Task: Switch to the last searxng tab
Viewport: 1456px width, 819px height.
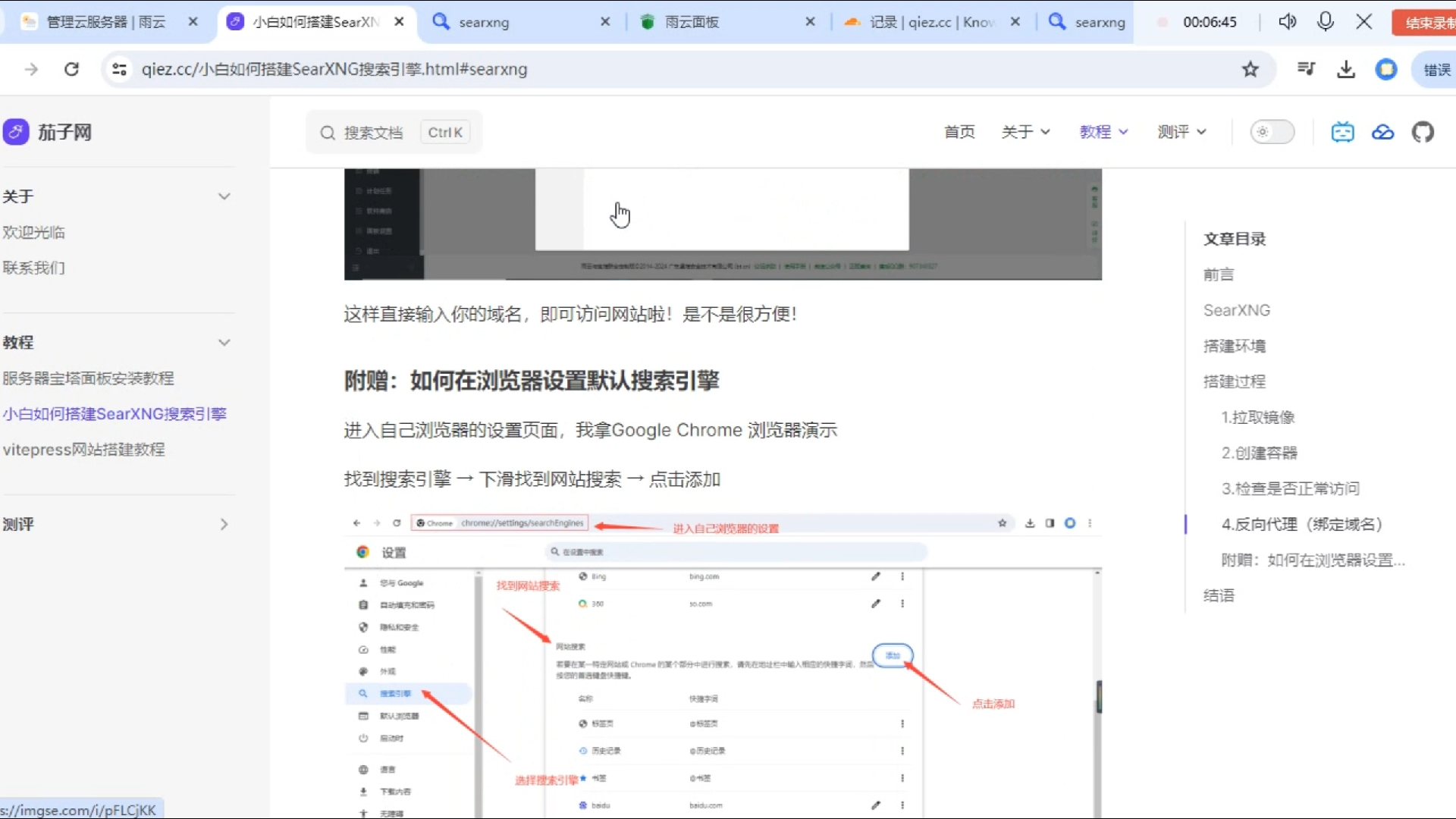Action: [1087, 22]
